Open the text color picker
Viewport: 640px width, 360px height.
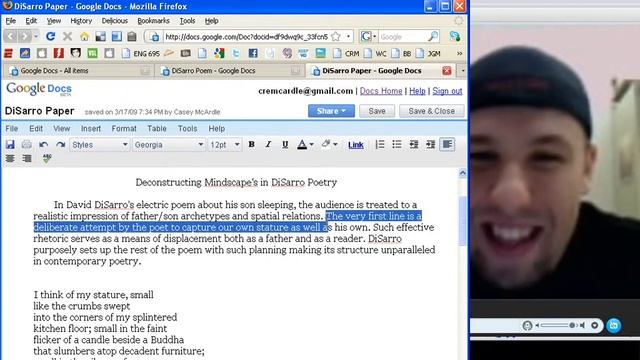coord(302,144)
